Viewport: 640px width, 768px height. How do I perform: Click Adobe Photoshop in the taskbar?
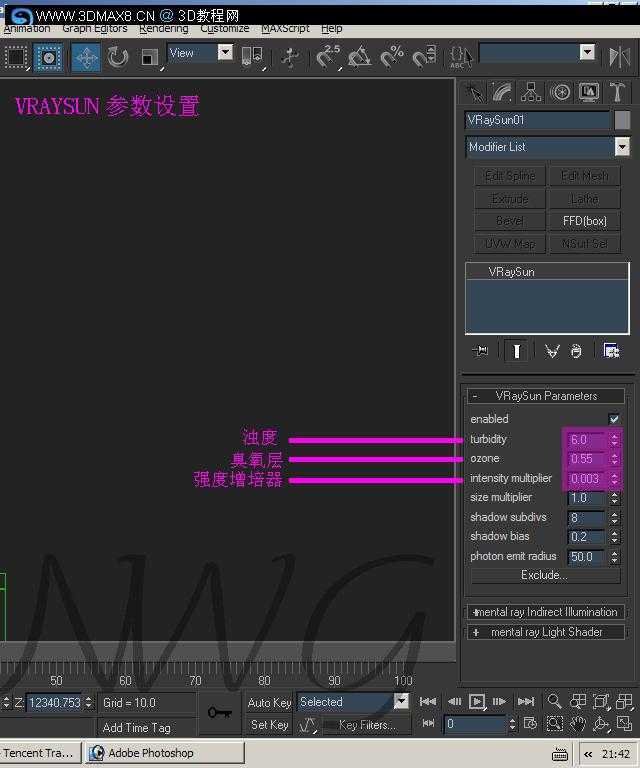pos(165,753)
